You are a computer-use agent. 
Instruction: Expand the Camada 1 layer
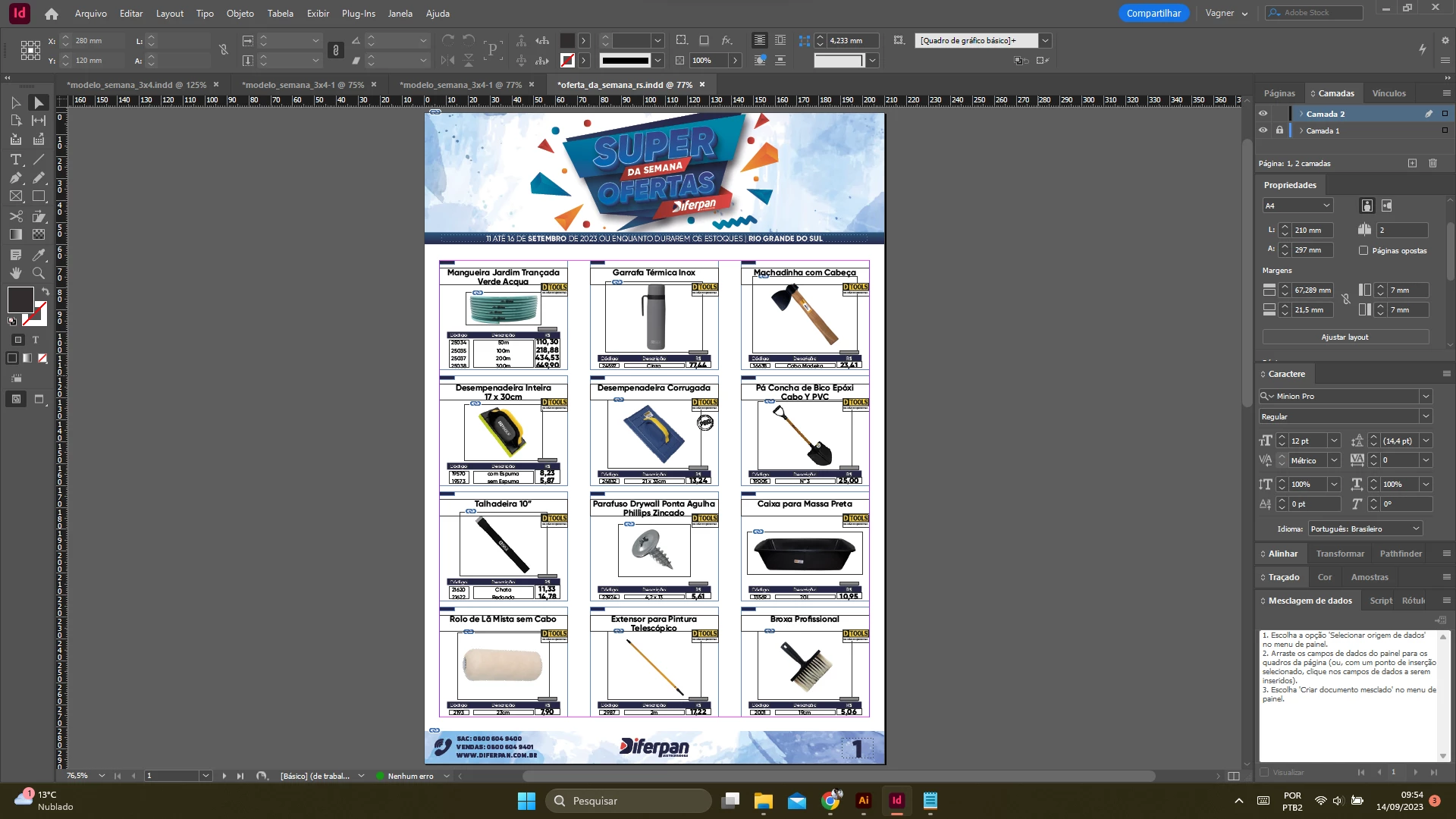coord(1301,130)
